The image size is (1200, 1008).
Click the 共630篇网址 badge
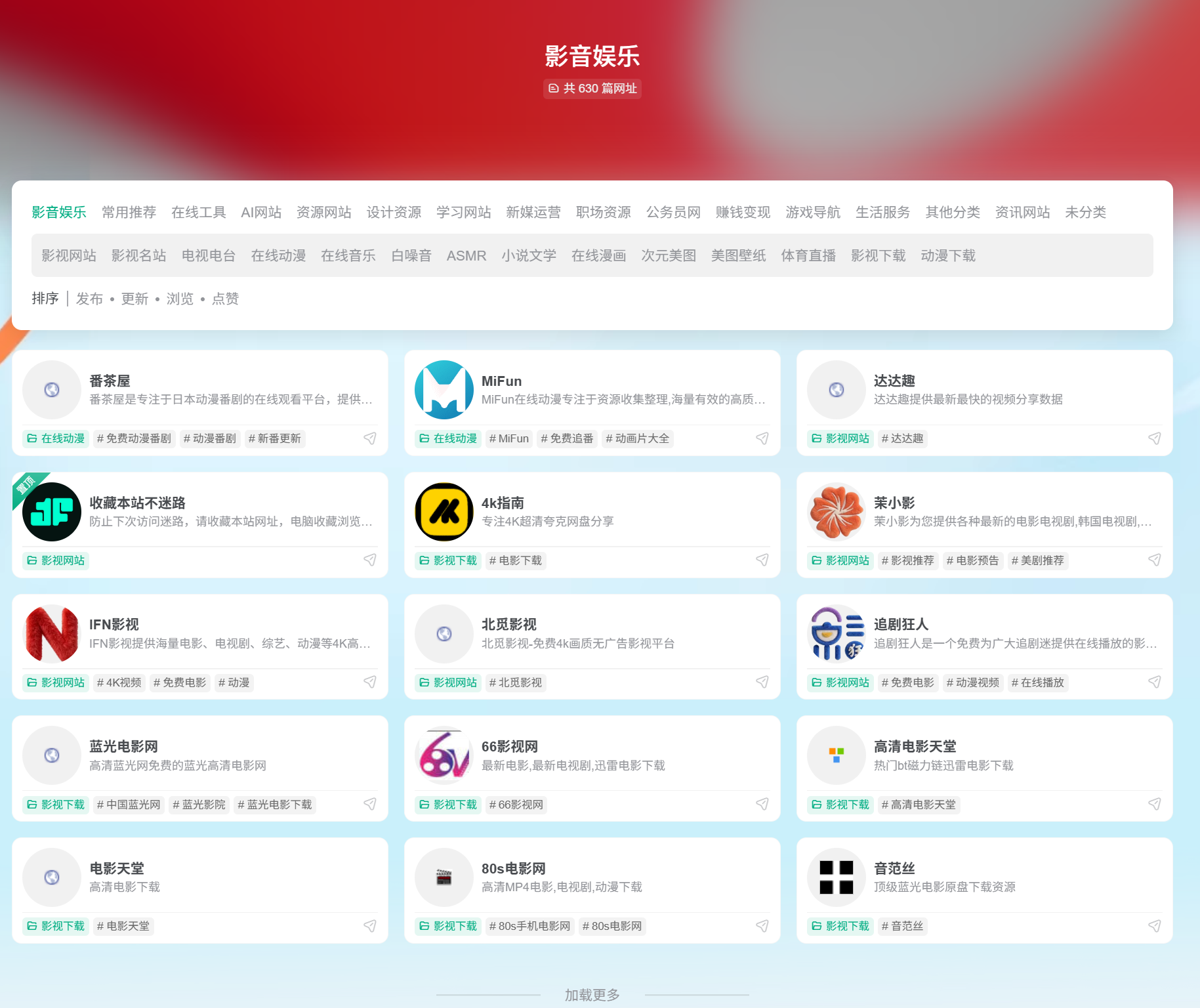[x=591, y=89]
